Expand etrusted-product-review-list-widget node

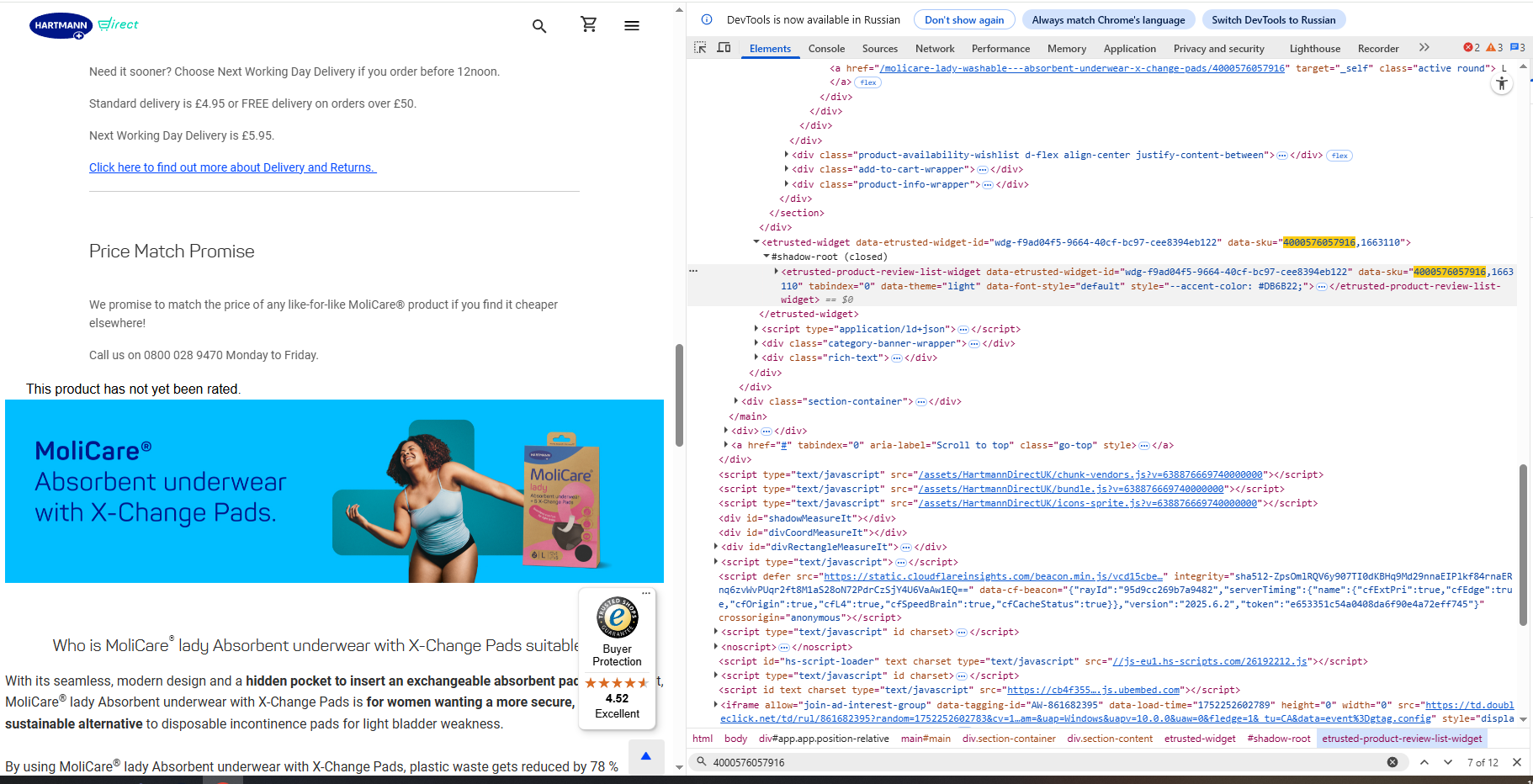click(x=776, y=272)
